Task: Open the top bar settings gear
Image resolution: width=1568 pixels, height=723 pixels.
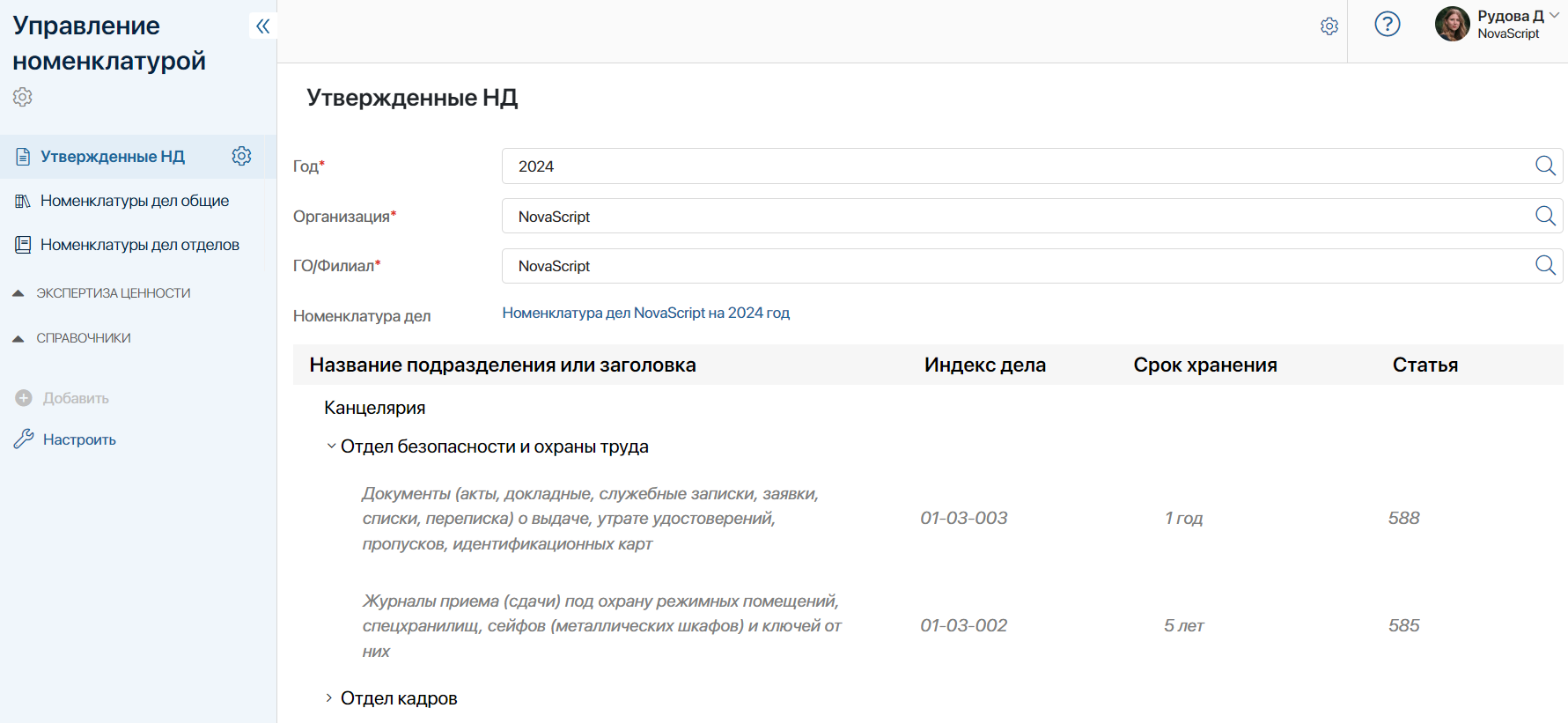Action: coord(1329,26)
